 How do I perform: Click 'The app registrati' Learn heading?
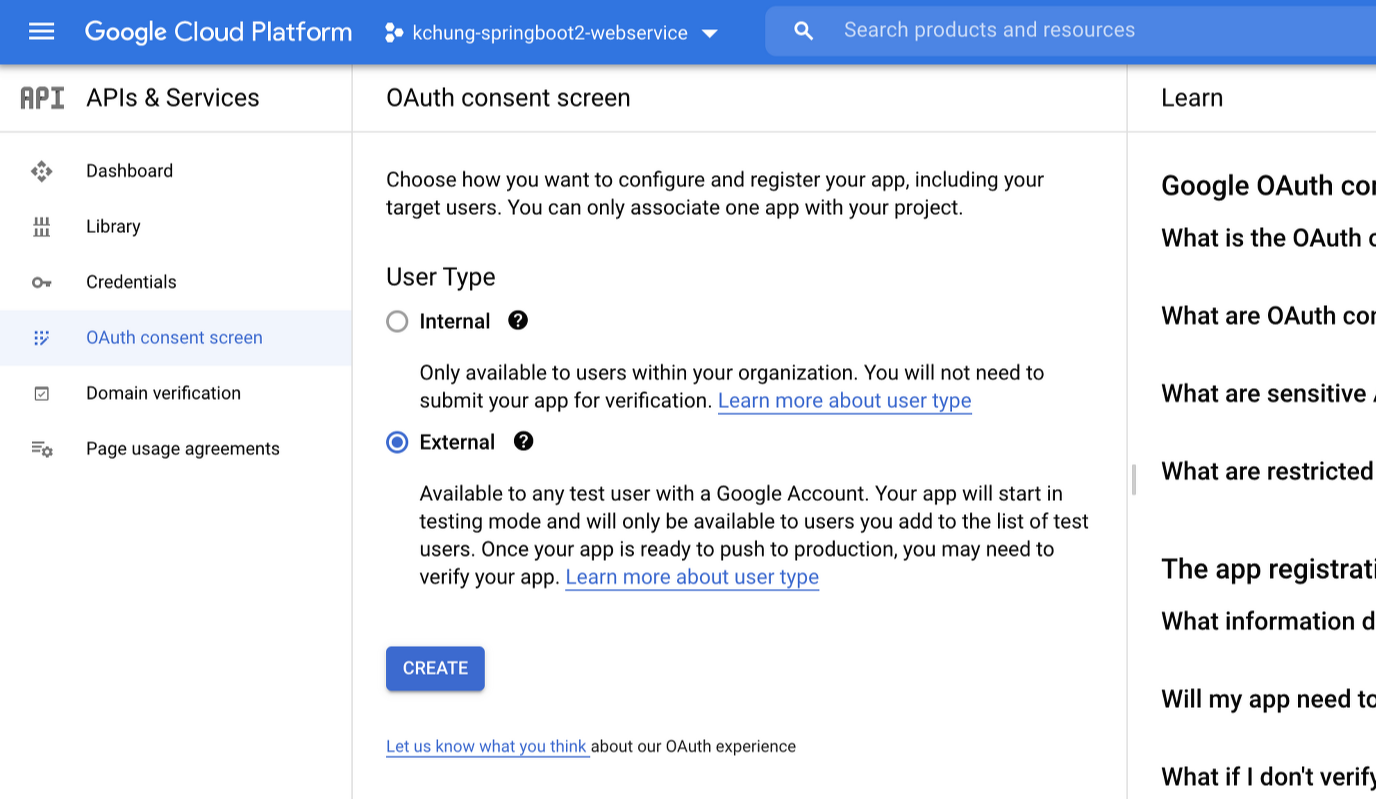tap(1268, 569)
